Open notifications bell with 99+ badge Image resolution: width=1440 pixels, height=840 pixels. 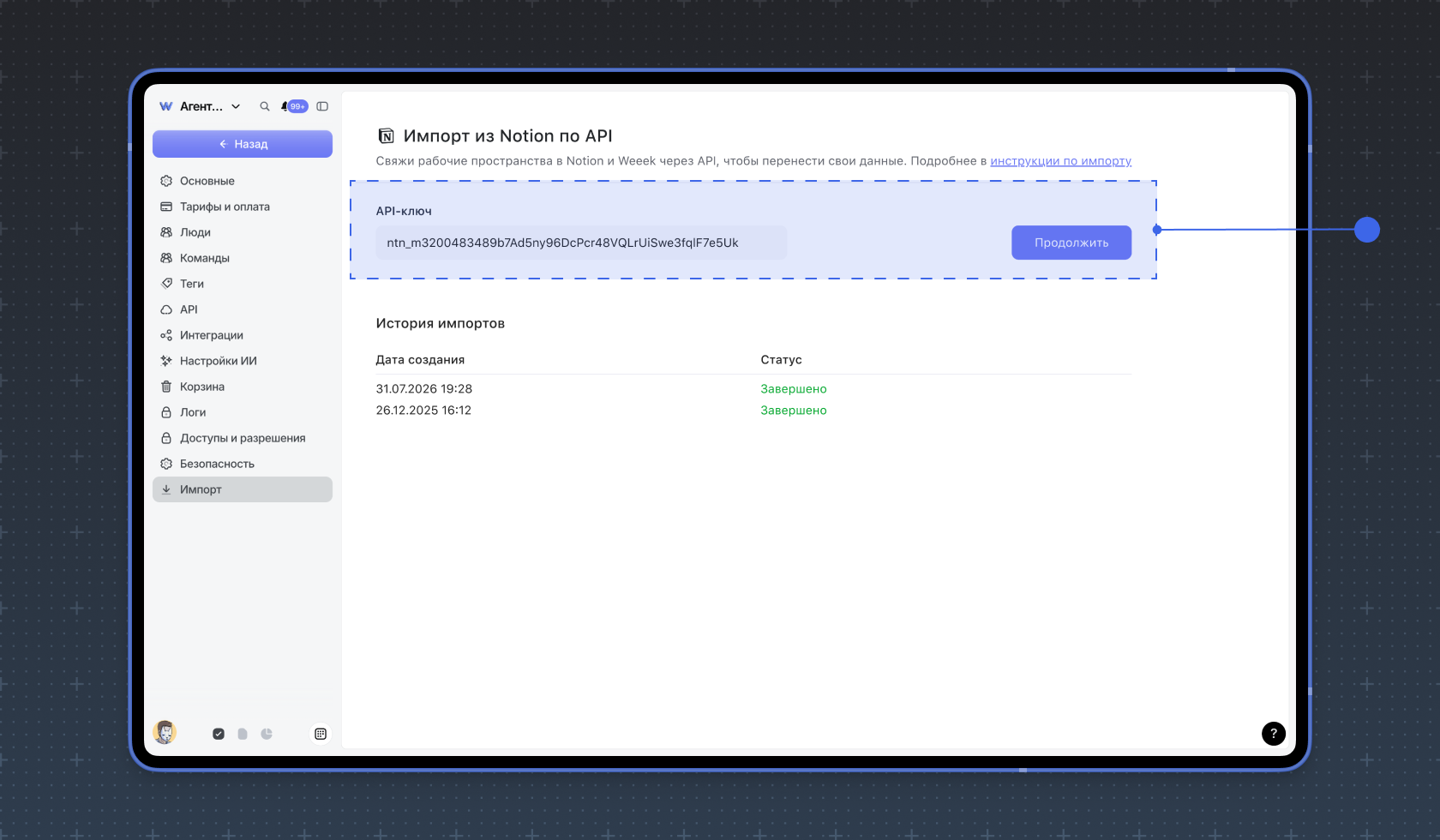(x=294, y=106)
